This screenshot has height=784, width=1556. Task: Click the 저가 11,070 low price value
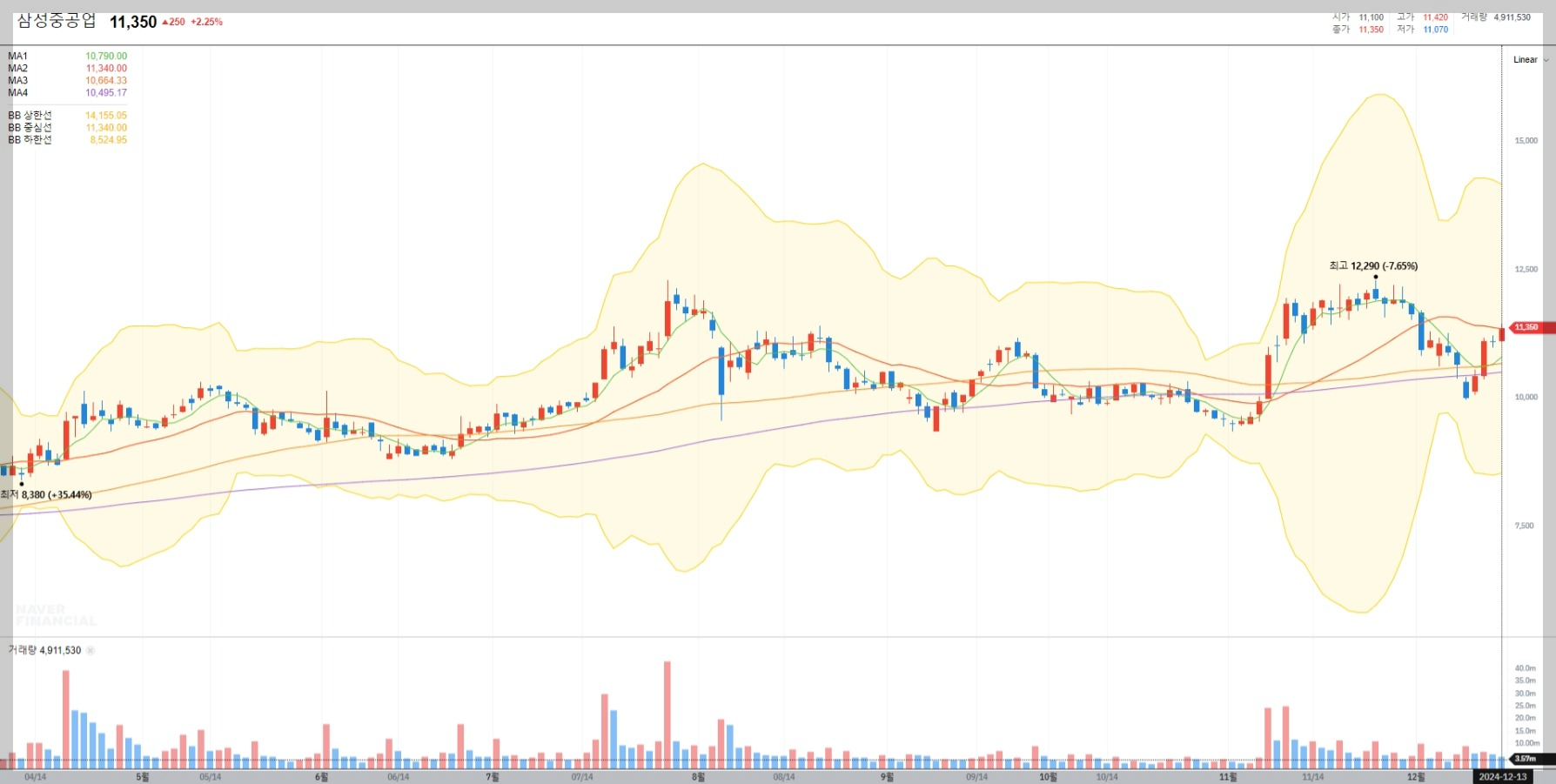tap(1435, 30)
